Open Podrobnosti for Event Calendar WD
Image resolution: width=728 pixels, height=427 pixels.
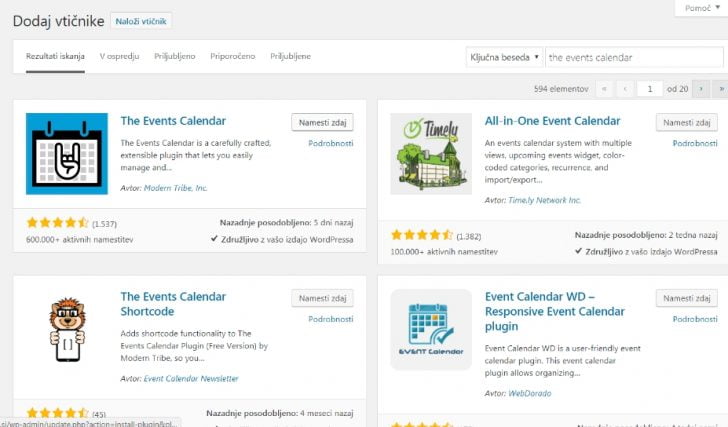695,319
